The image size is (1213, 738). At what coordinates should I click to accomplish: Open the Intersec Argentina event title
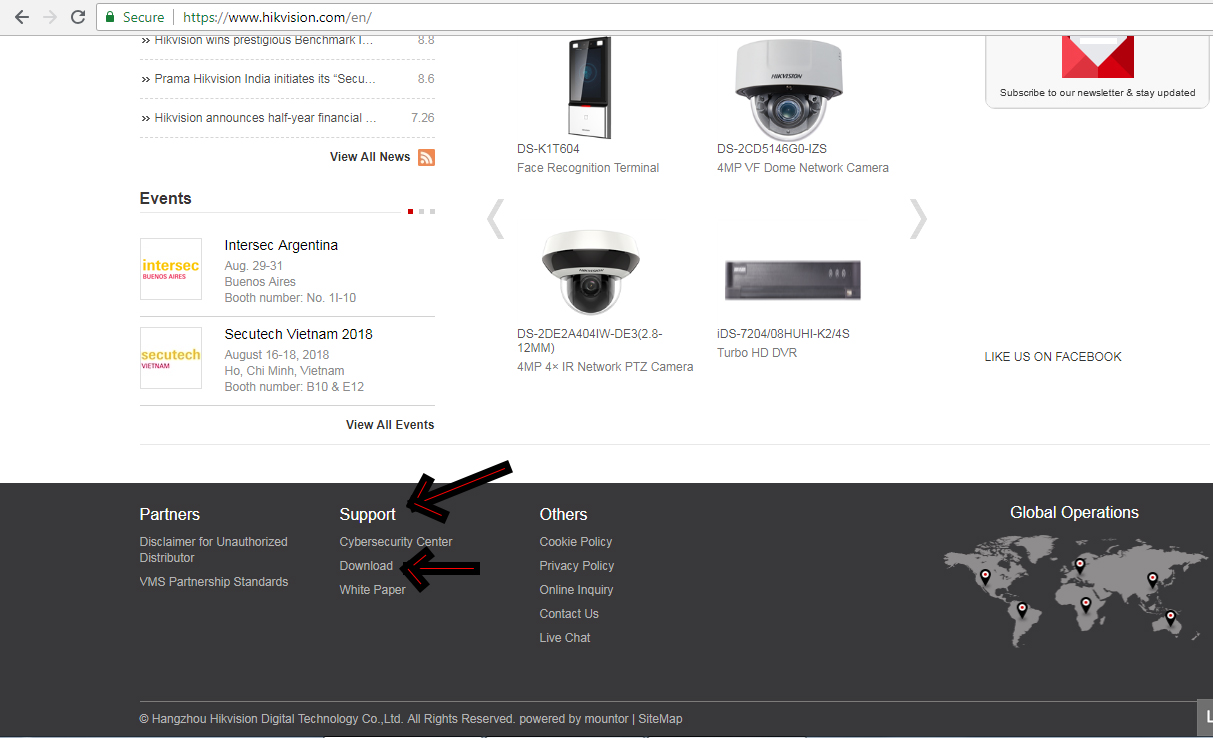point(281,245)
